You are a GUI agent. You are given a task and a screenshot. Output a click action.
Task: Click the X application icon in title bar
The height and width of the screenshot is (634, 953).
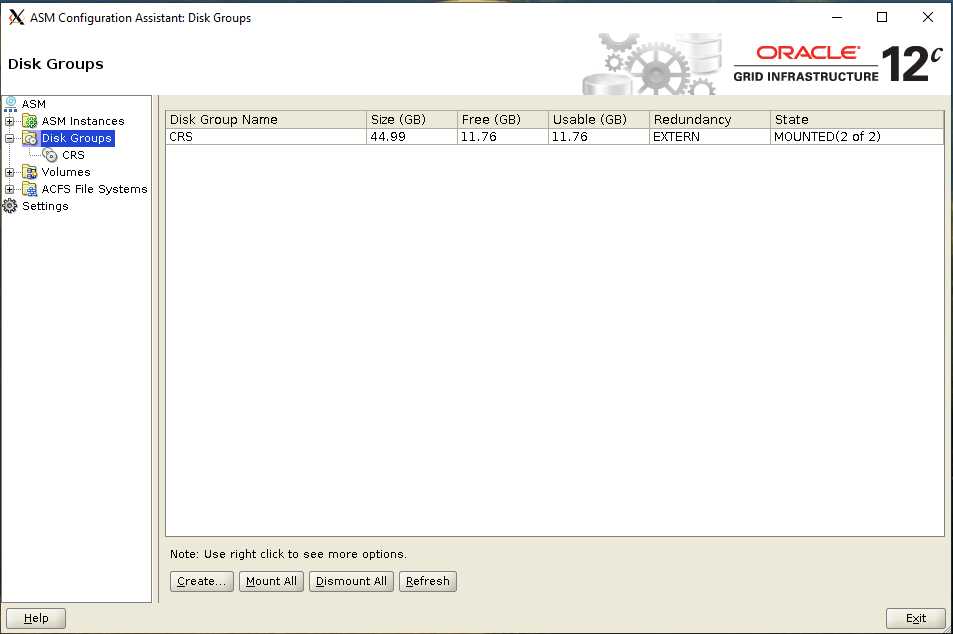16,18
